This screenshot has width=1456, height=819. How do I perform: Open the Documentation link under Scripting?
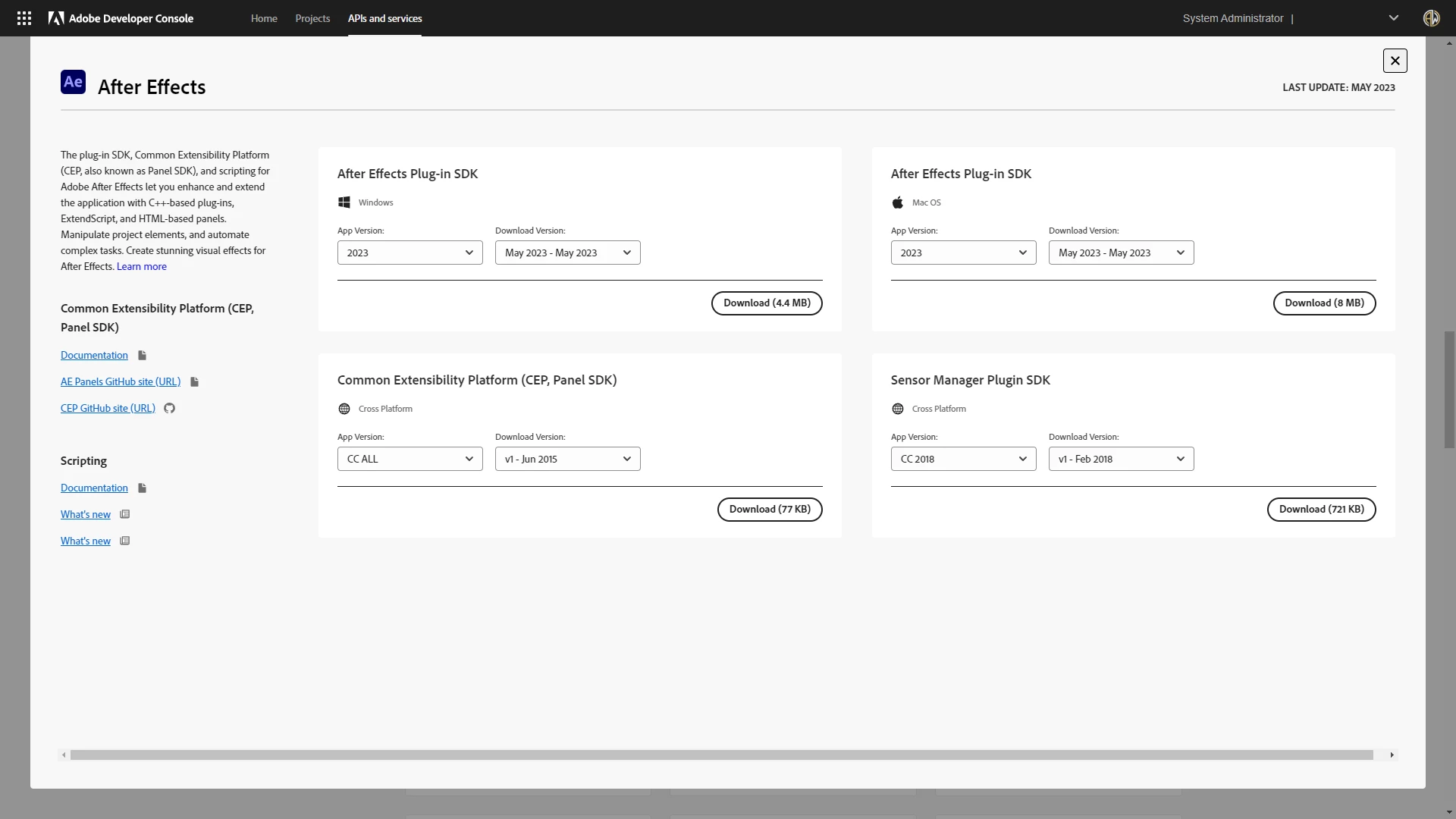(x=94, y=488)
